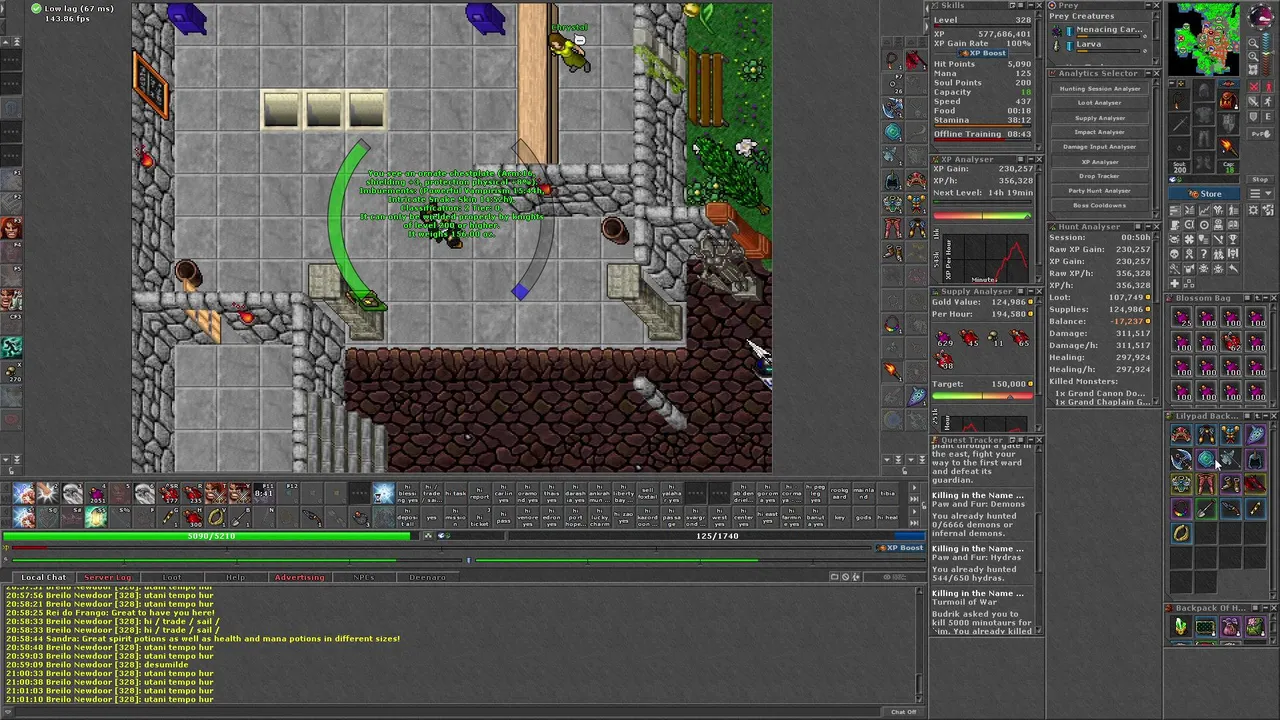Open the skull icon widget
This screenshot has width=1280, height=720.
click(1175, 253)
